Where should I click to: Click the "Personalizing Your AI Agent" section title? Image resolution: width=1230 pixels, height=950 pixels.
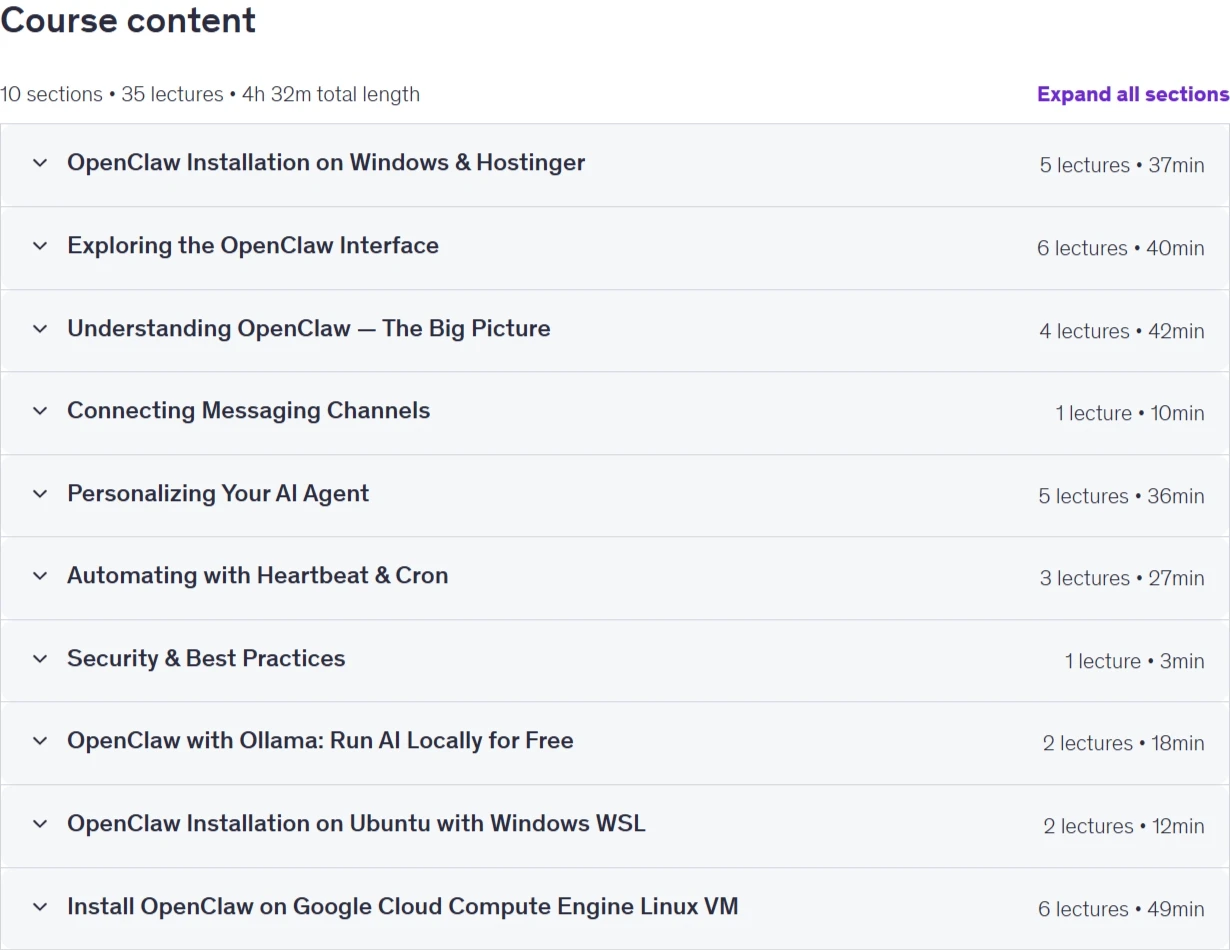[218, 493]
